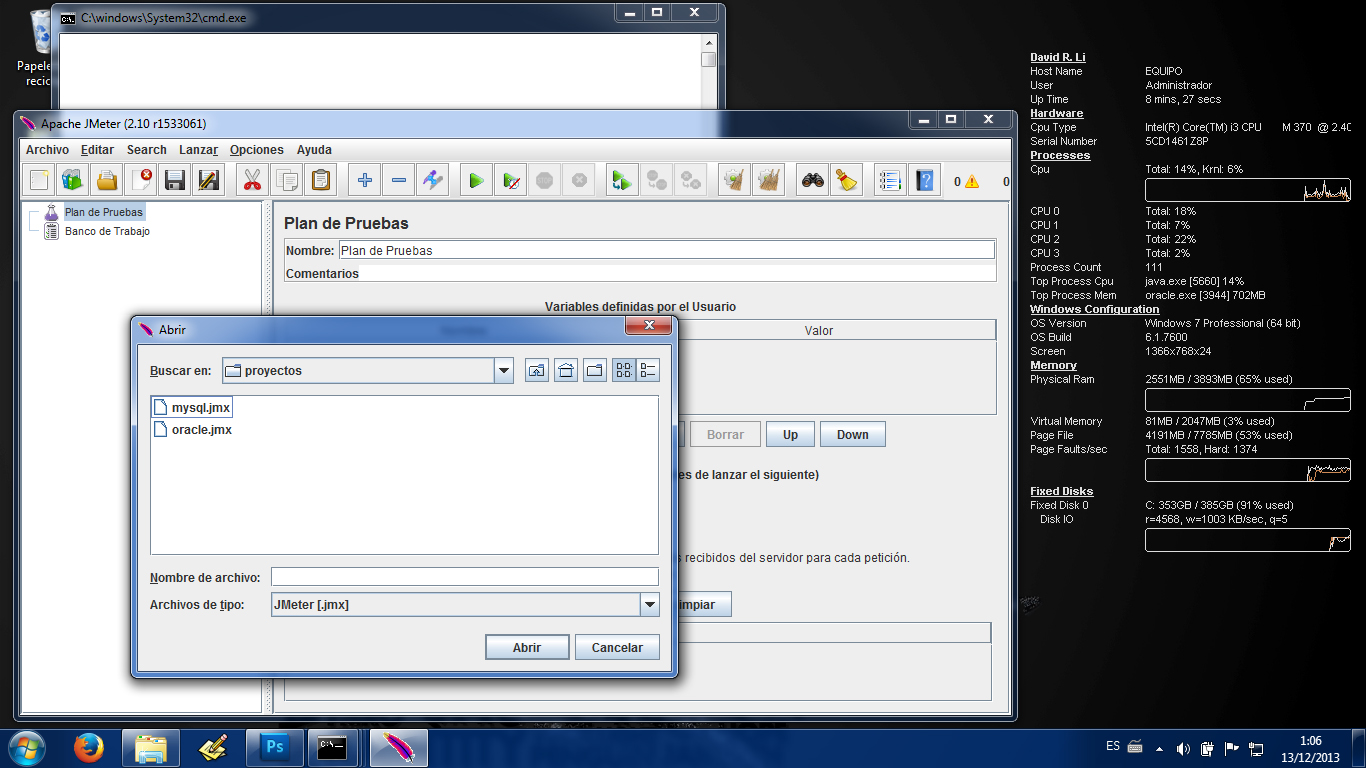
Task: Click Up One Level icon in Abrir dialog
Action: coord(537,371)
